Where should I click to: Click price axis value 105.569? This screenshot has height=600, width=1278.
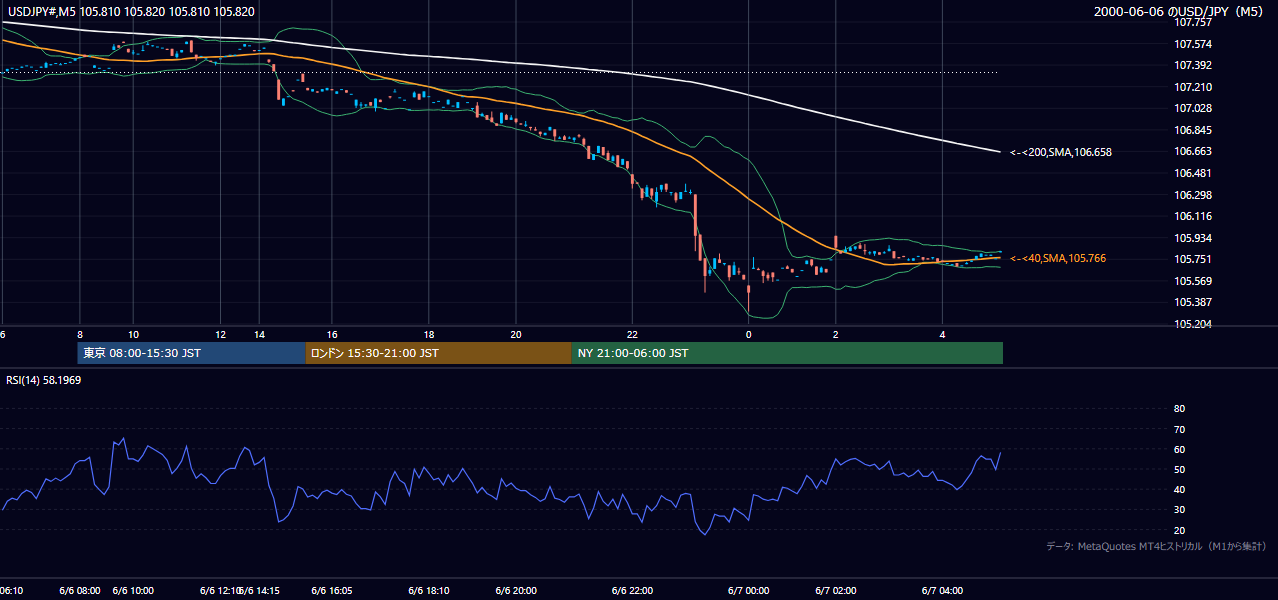pyautogui.click(x=1192, y=281)
